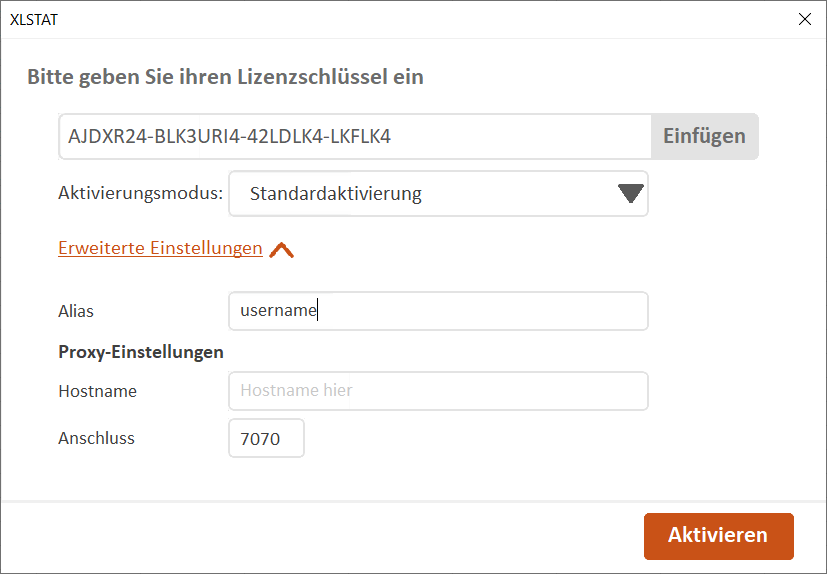Click the Hostname label
Screen dimensions: 827x574
(x=97, y=391)
